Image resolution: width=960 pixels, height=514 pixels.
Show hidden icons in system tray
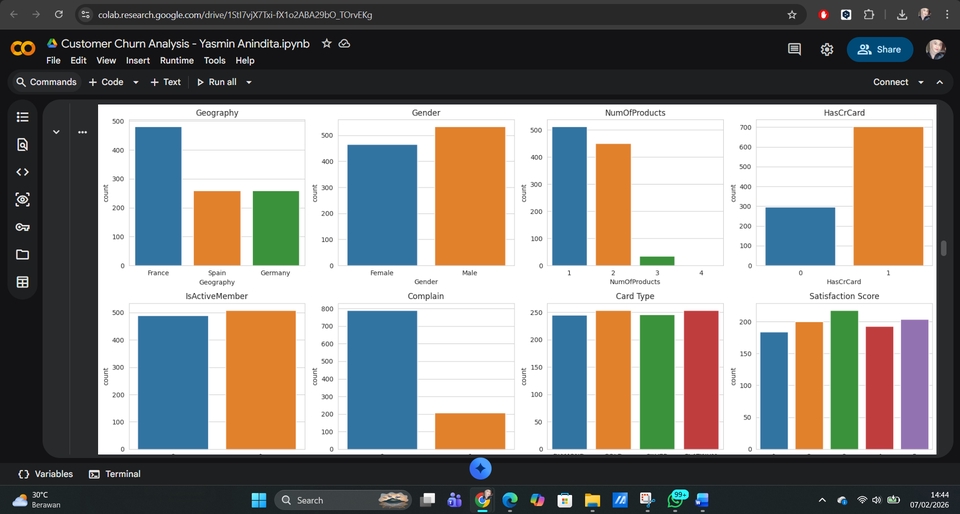822,500
